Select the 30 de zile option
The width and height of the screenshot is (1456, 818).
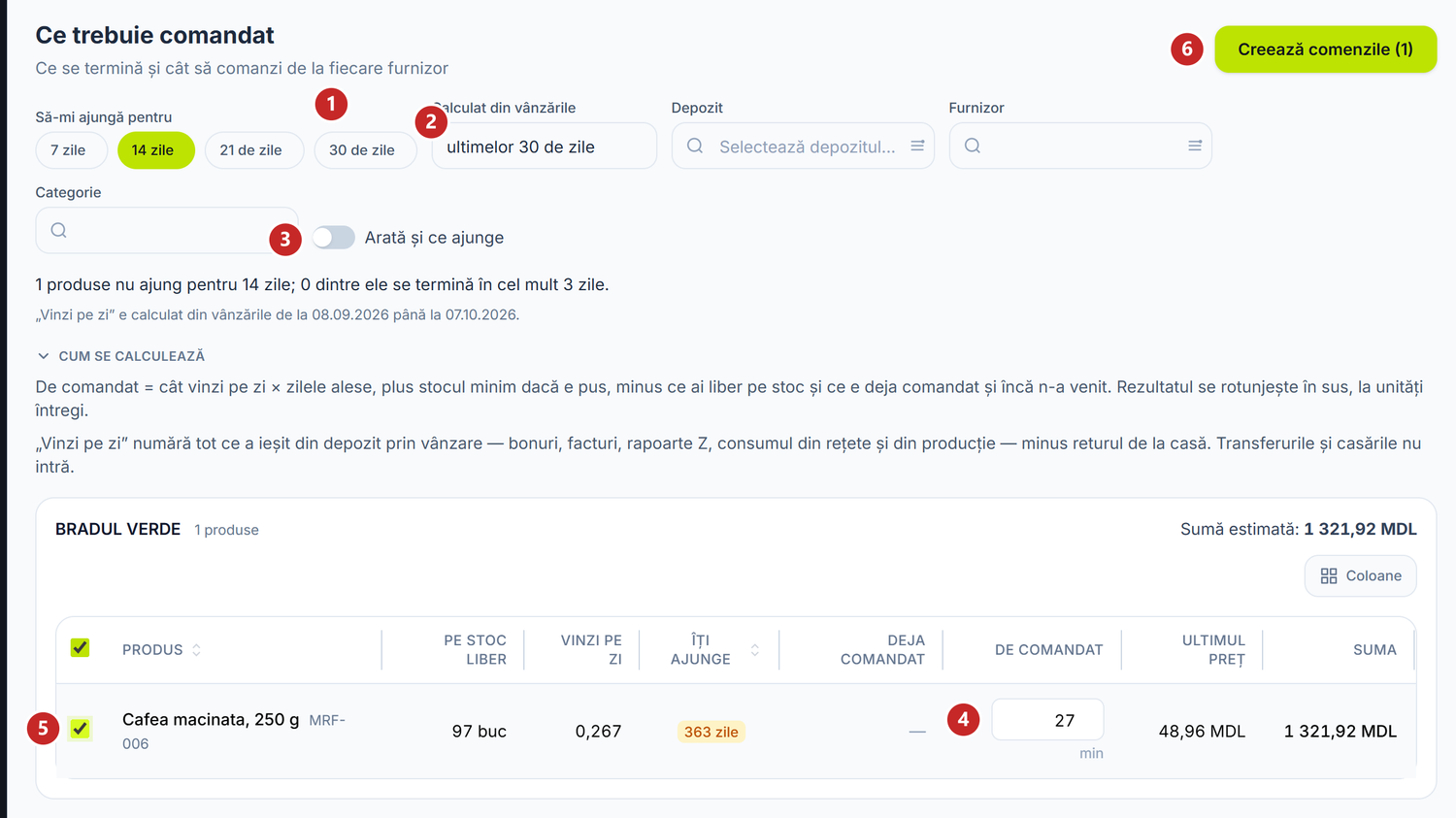pos(365,150)
